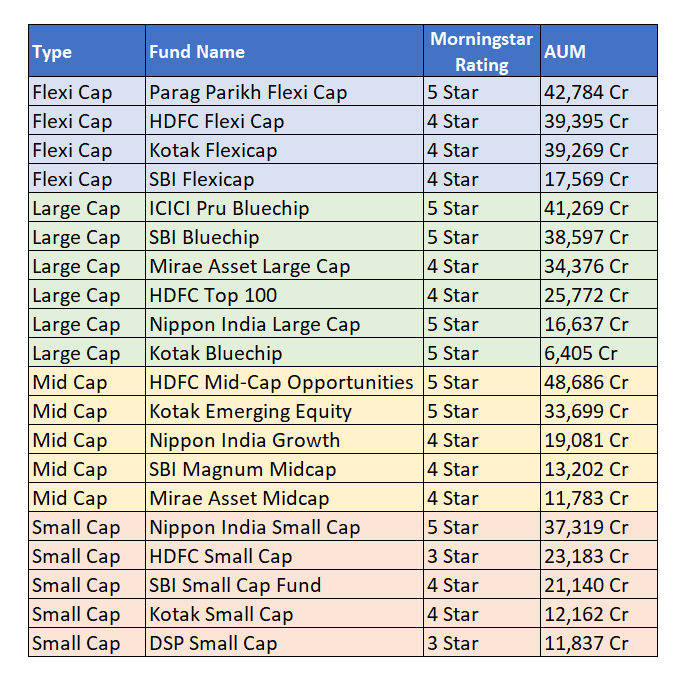The image size is (684, 679).
Task: Select the HDFC Flexi Cap cell
Action: [x=217, y=121]
